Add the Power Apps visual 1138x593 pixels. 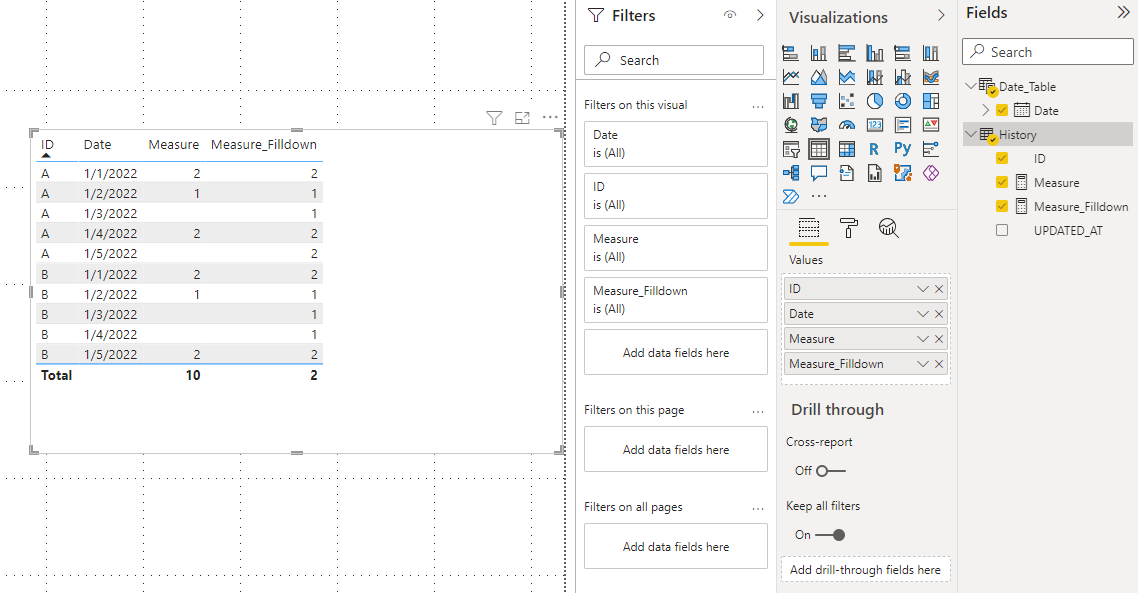coord(930,173)
